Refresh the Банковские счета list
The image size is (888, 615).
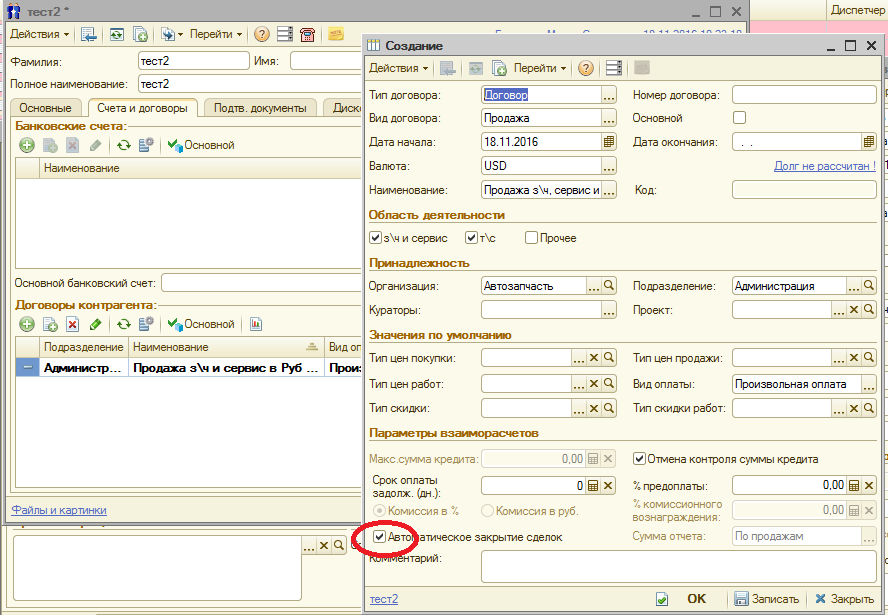123,146
